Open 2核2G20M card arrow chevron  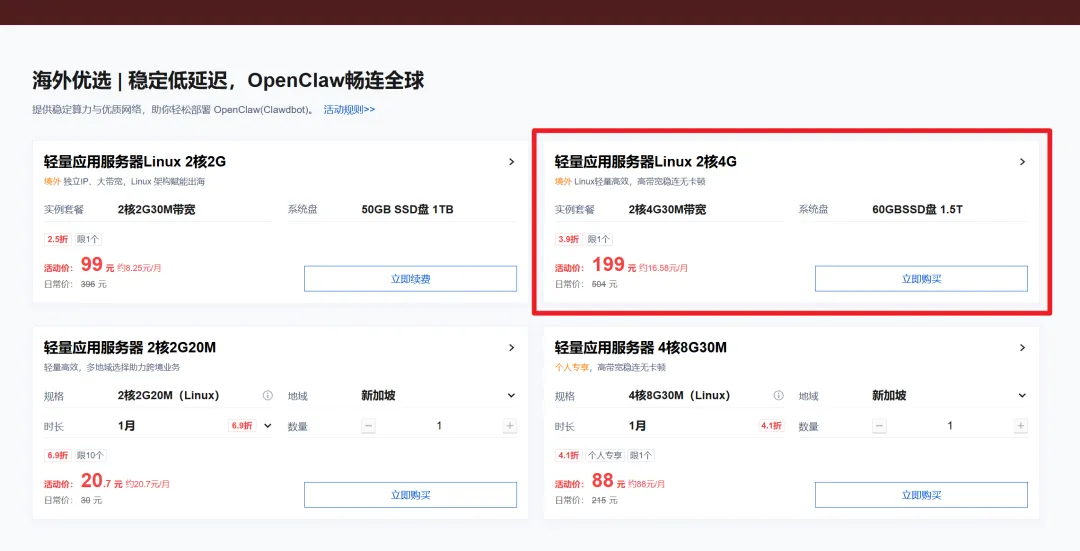[511, 348]
